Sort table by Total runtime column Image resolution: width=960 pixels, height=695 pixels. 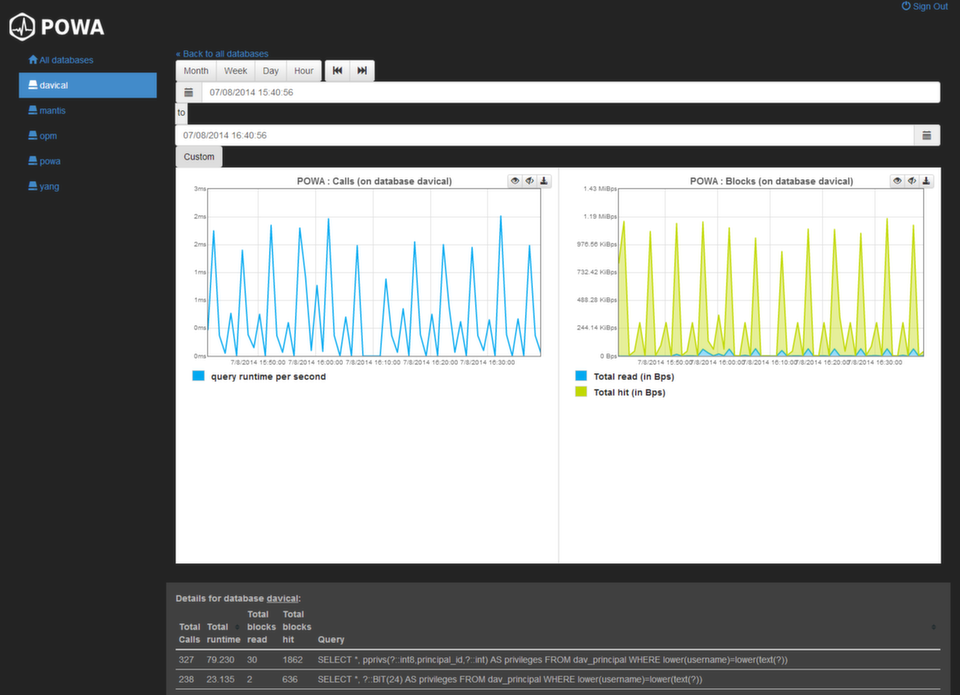tap(223, 633)
